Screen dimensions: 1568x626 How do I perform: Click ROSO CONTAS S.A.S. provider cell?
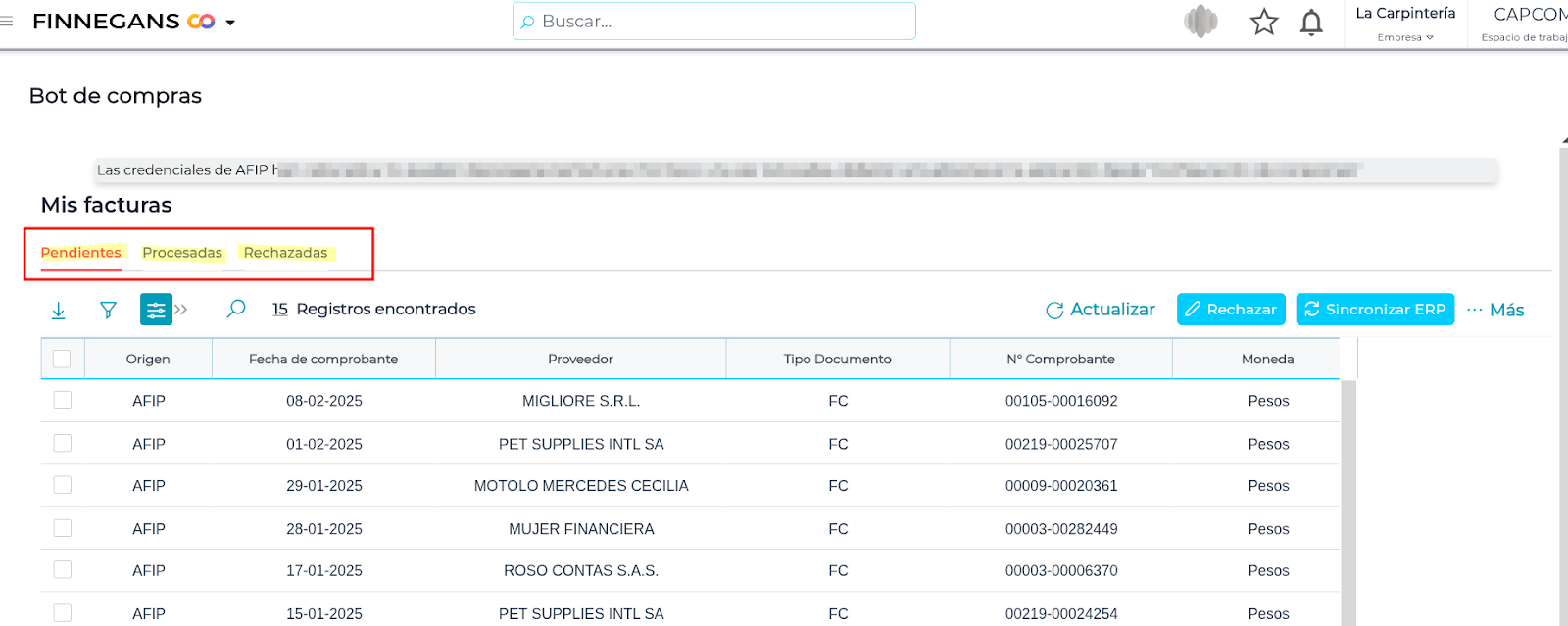pyautogui.click(x=581, y=570)
